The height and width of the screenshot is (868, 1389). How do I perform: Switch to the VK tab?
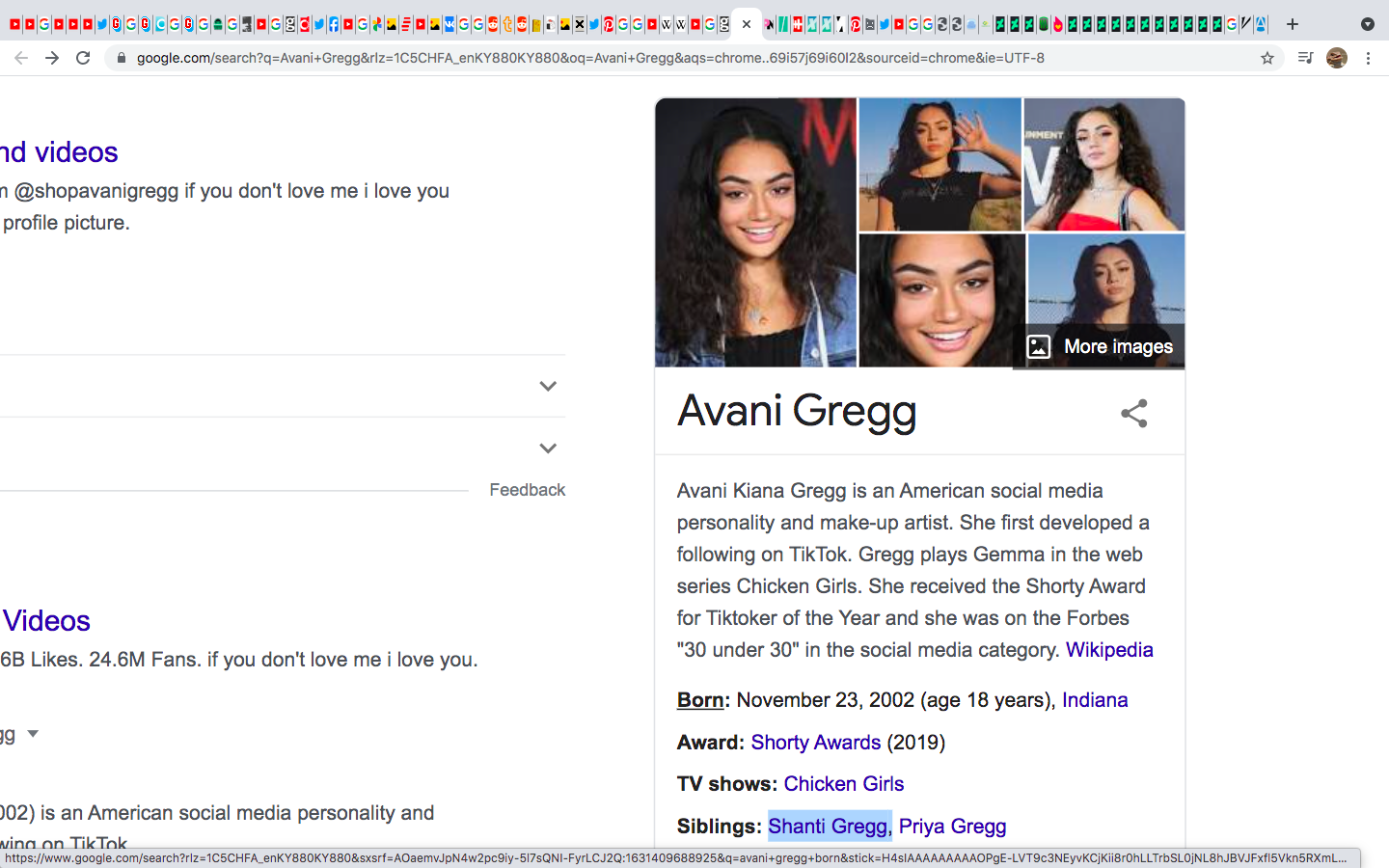[x=449, y=25]
